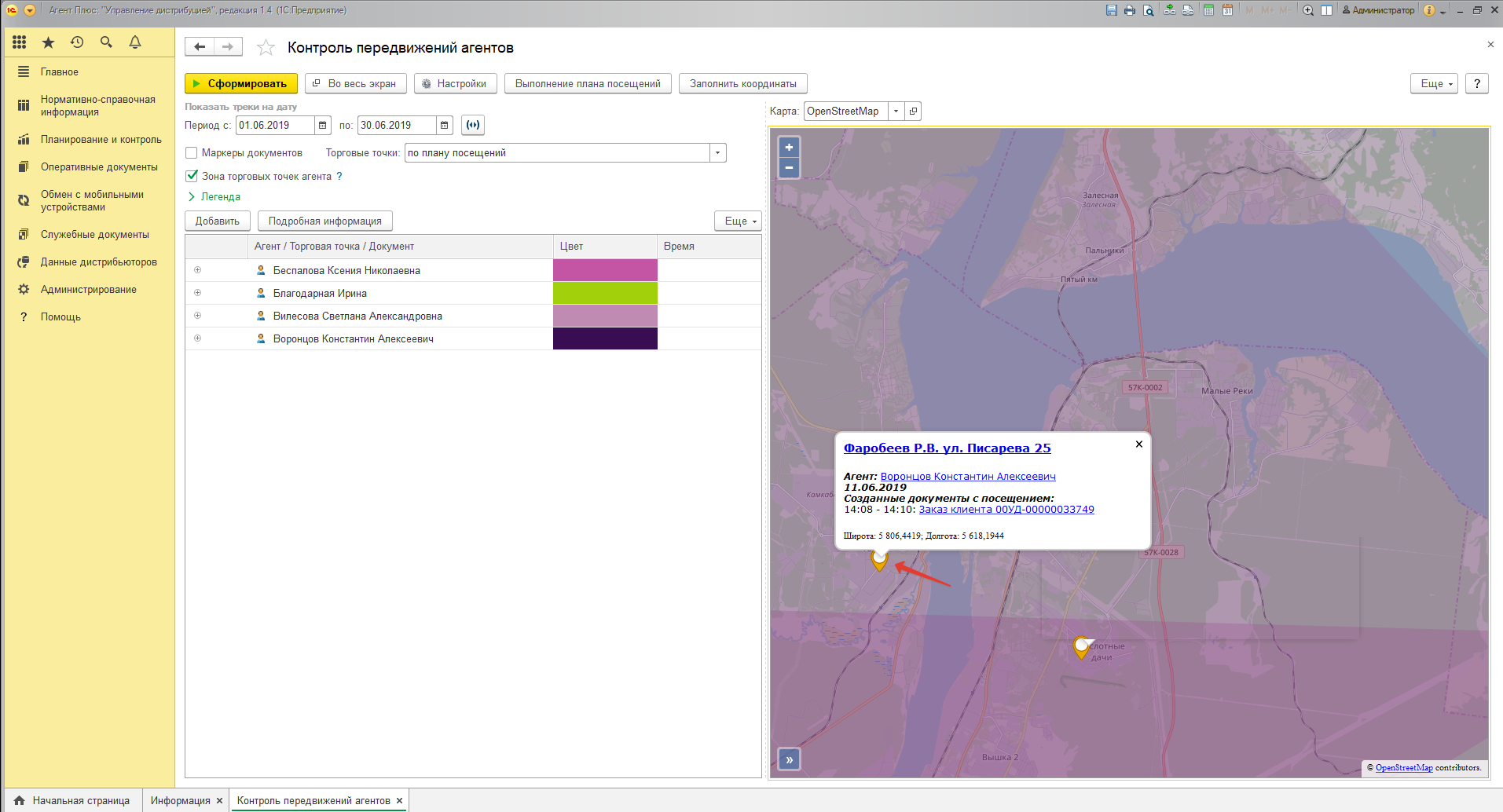Open the top-right Еще menu
The height and width of the screenshot is (812, 1503).
[1435, 83]
